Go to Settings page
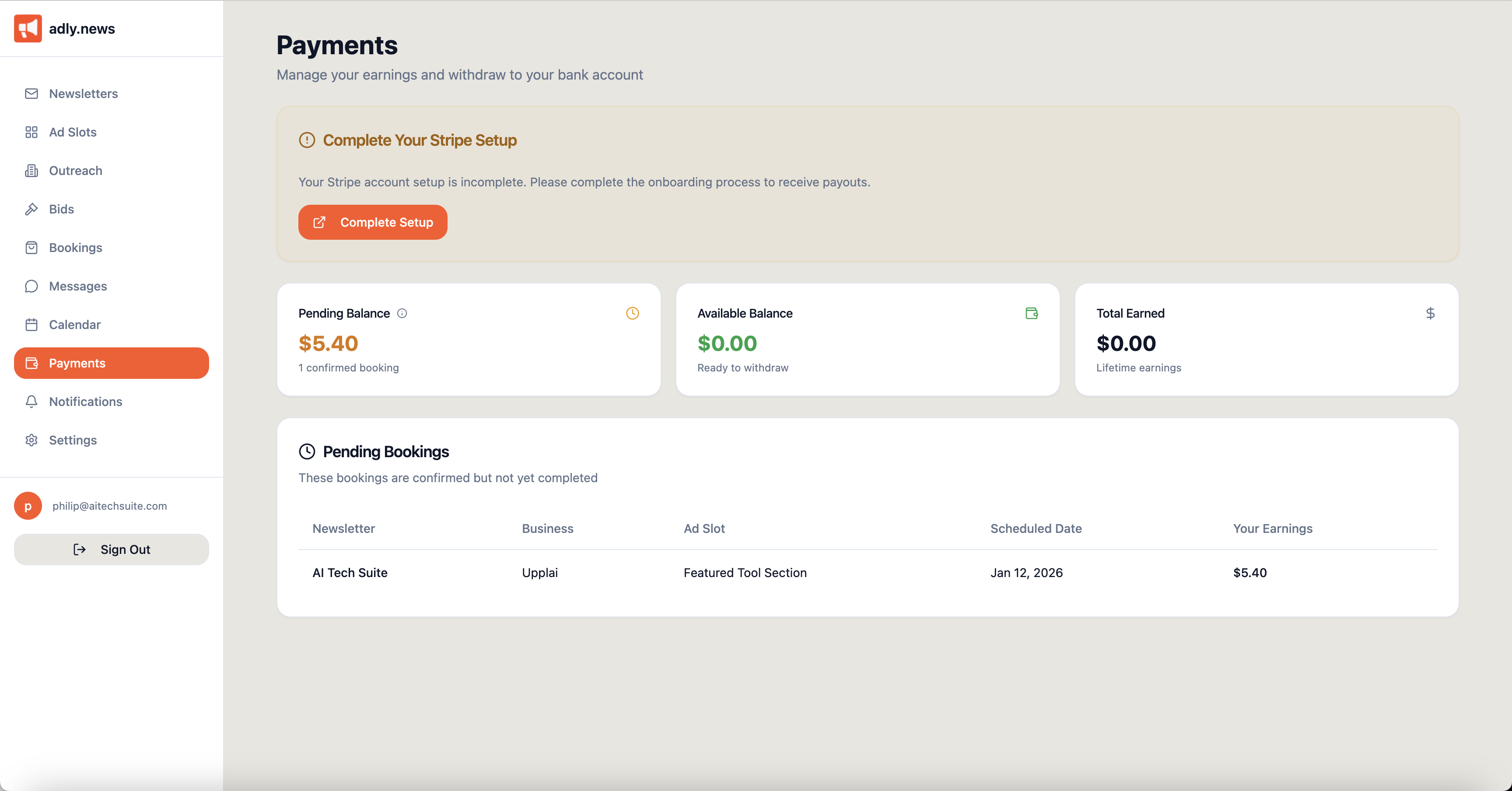 tap(73, 440)
